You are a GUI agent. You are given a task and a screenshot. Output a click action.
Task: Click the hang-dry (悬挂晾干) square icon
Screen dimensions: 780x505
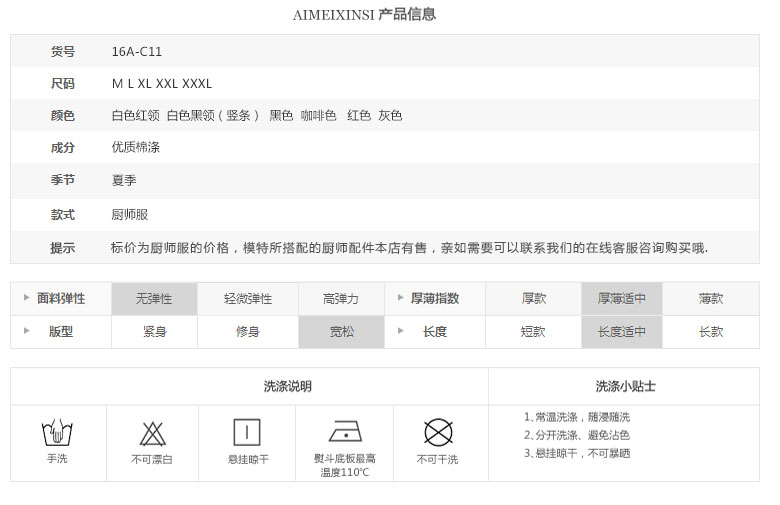point(247,432)
